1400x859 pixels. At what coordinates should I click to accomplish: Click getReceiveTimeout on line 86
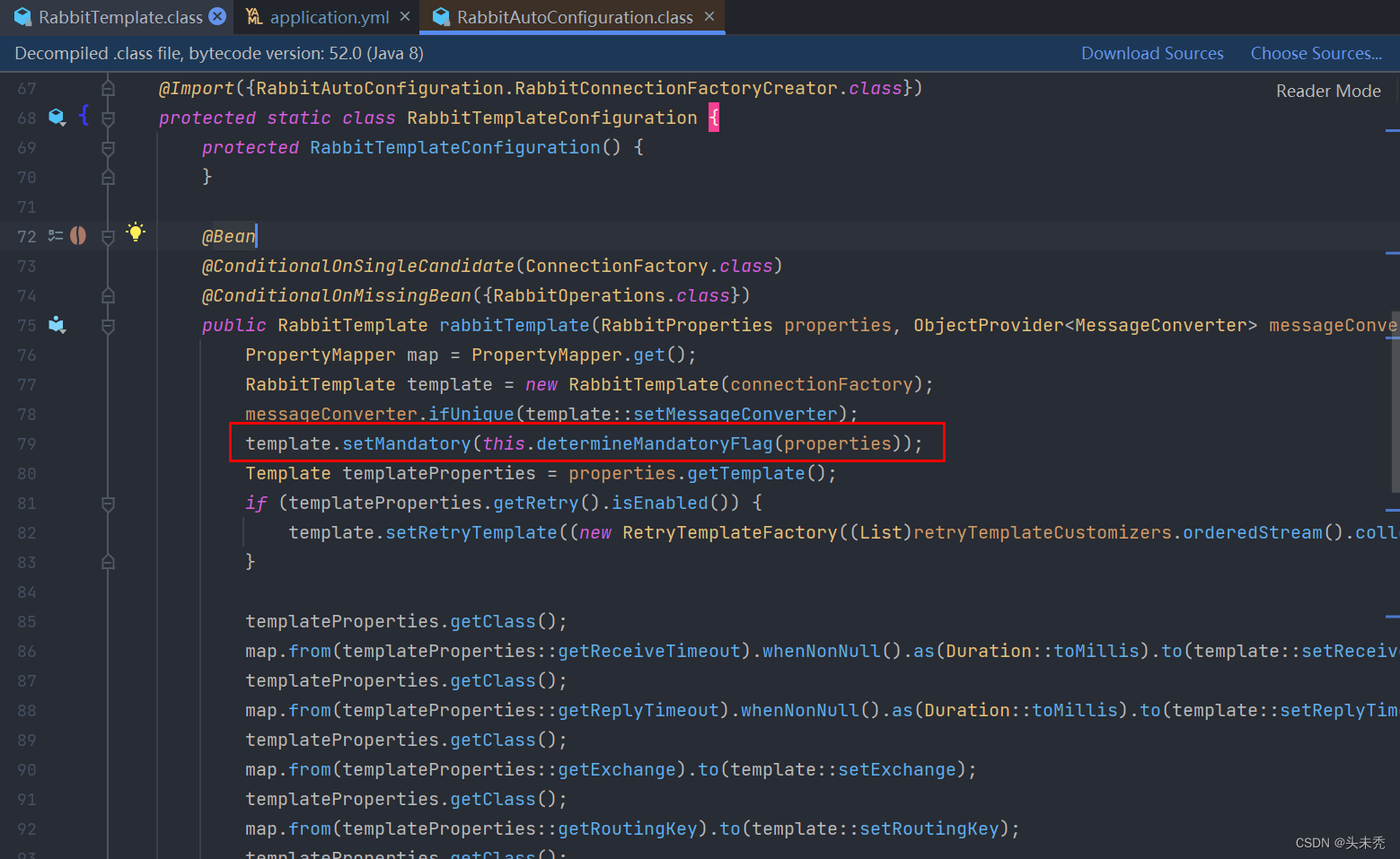click(x=649, y=651)
